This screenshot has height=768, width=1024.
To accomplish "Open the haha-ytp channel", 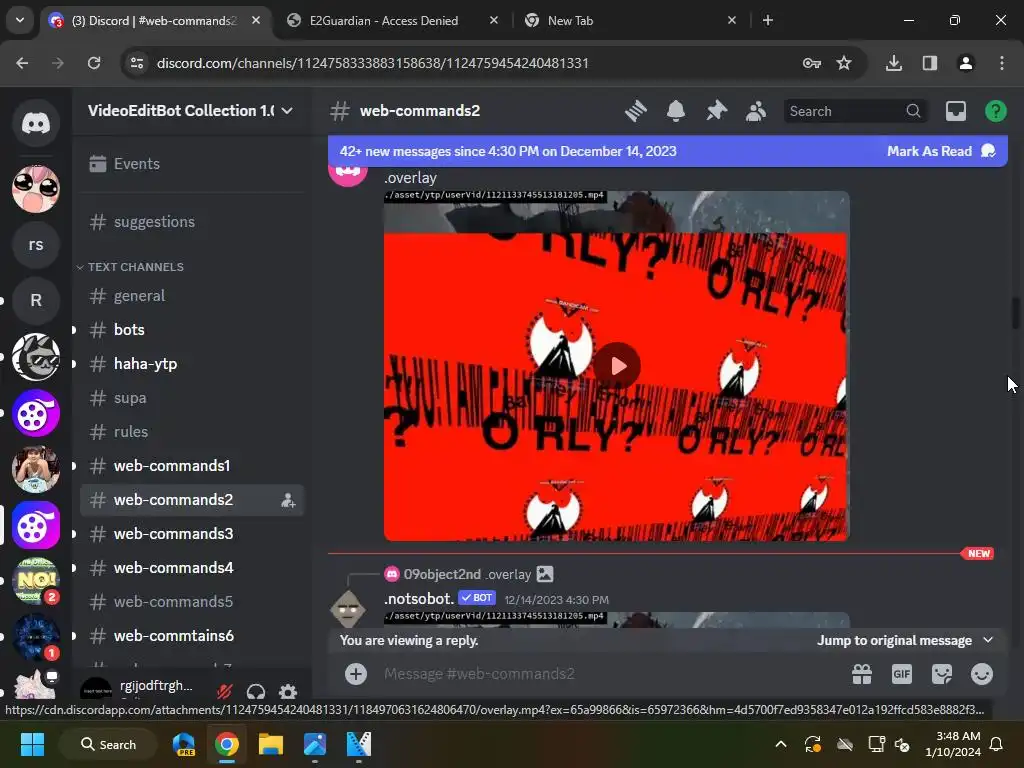I will (x=192, y=364).
